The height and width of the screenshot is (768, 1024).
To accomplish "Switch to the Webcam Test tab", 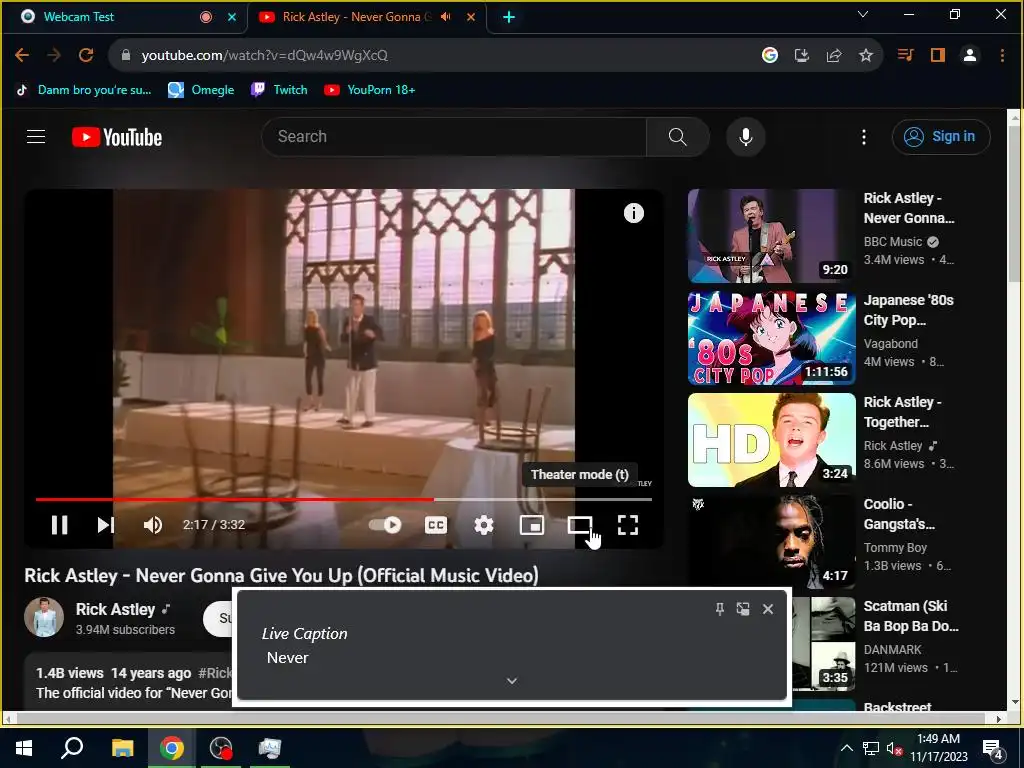I will (123, 17).
